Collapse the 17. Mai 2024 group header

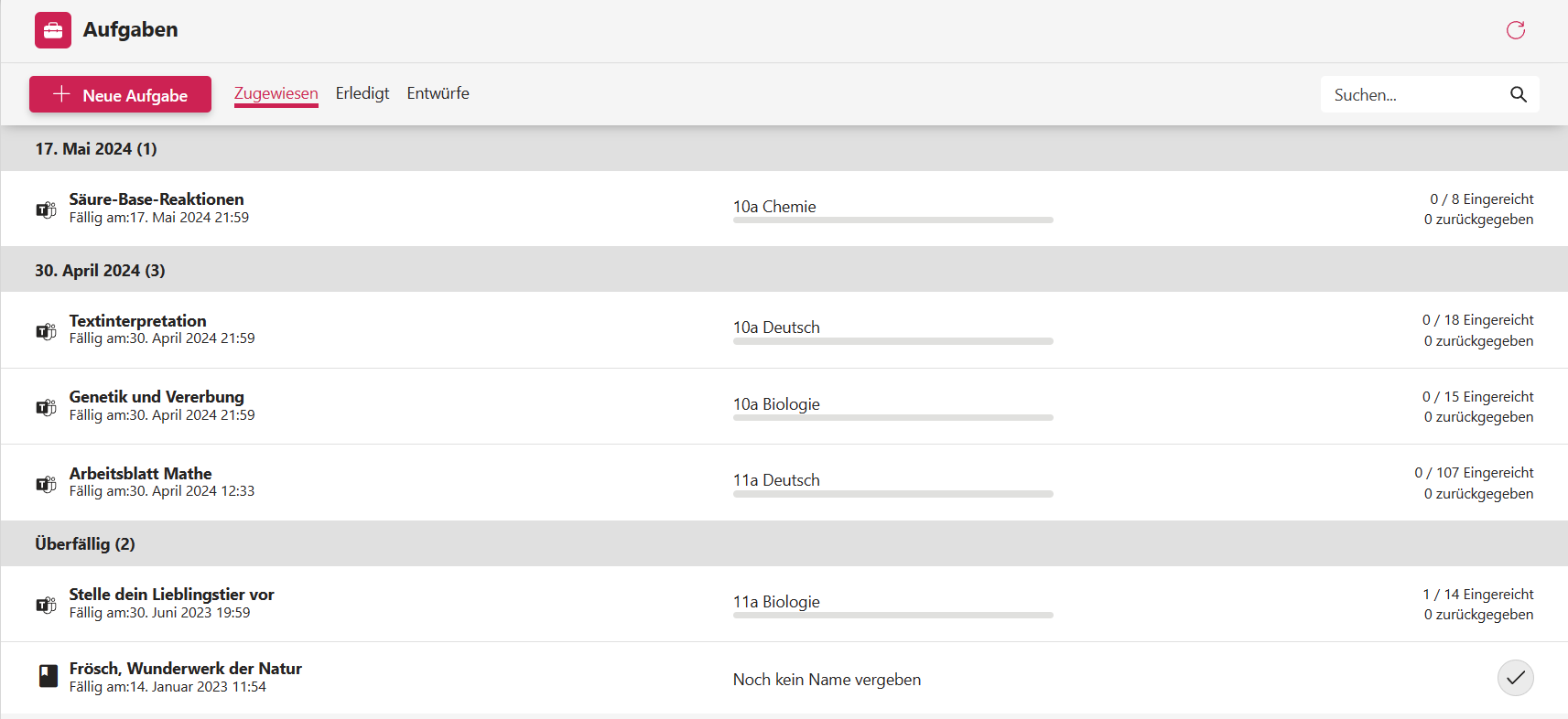click(96, 149)
